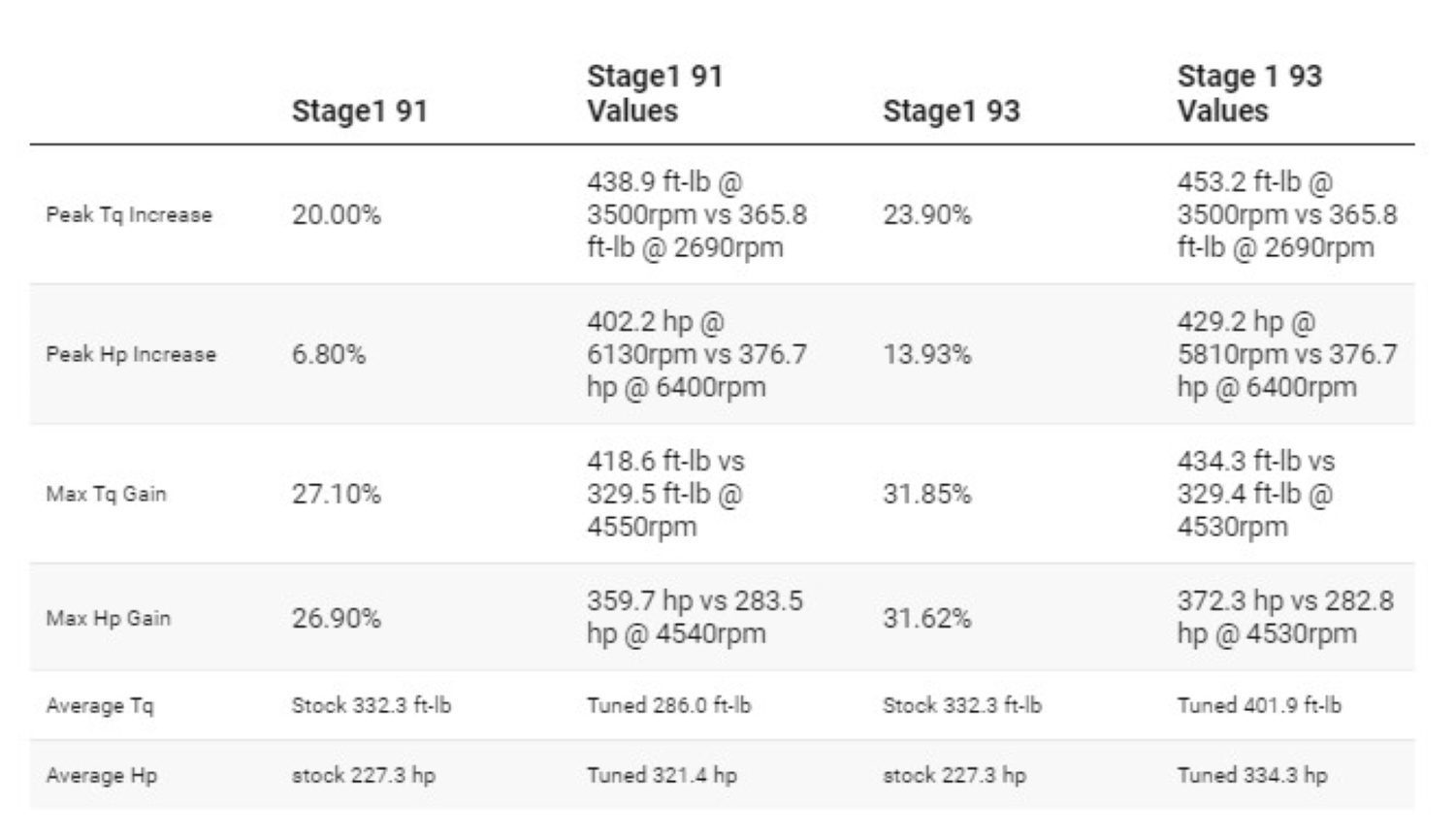The height and width of the screenshot is (840, 1455).
Task: Click the "Stage1 91" column header
Action: point(360,111)
